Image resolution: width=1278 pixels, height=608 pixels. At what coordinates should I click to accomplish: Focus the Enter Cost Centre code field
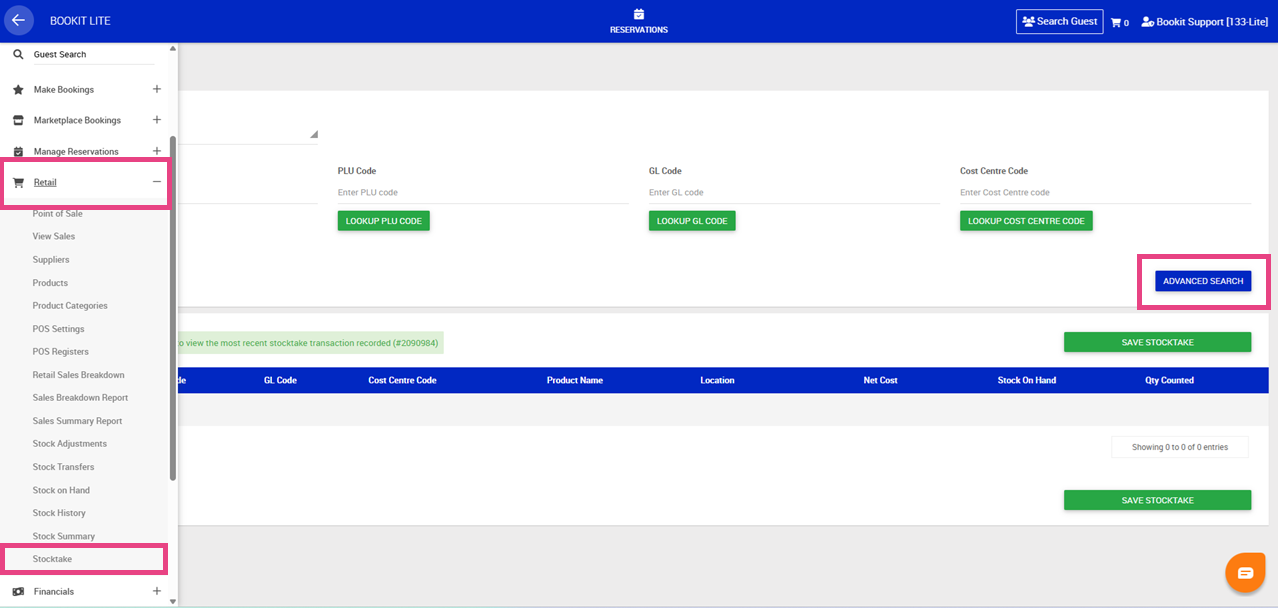pos(1105,193)
